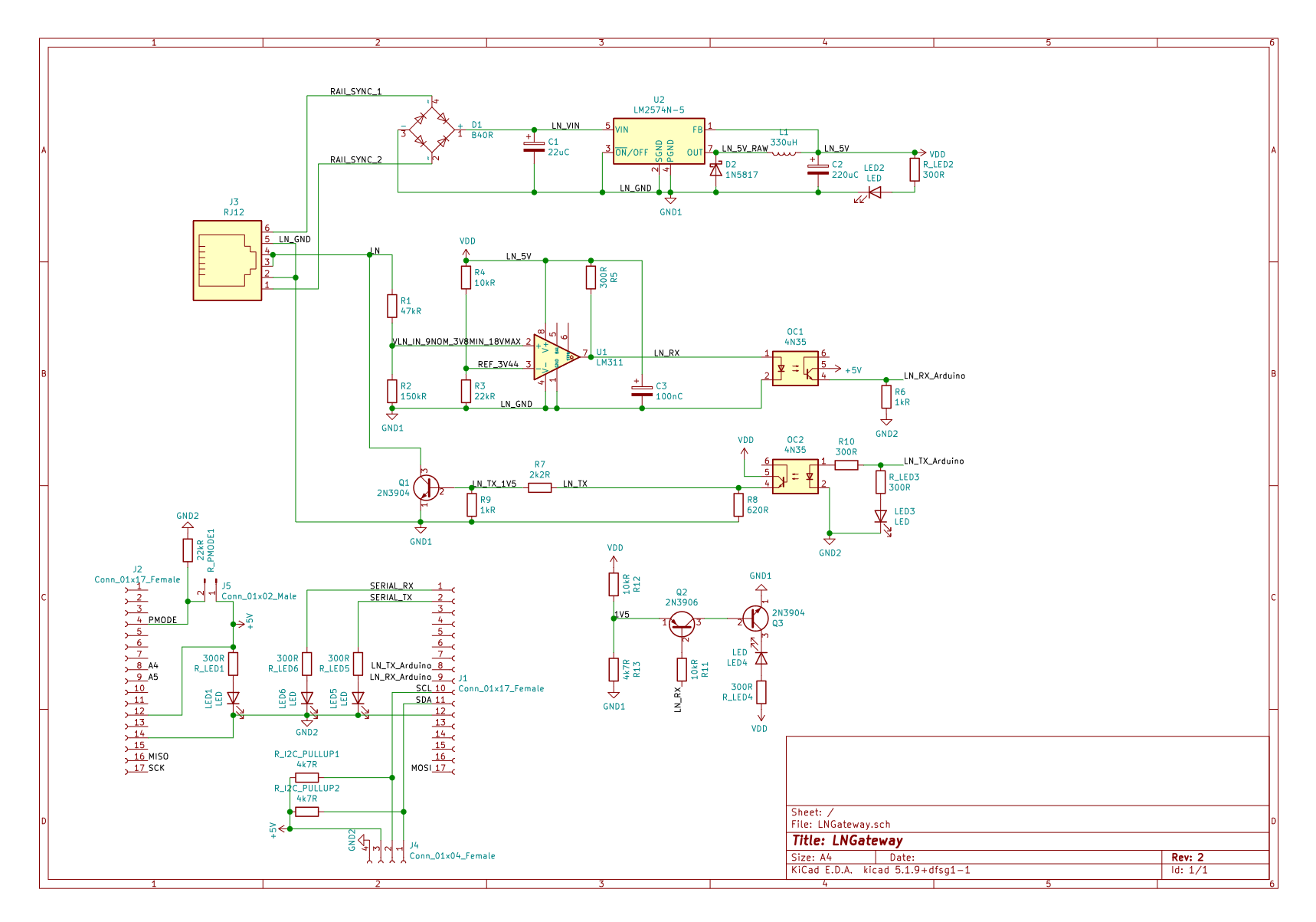Select the Q2 2N3906 transistor symbol

click(682, 623)
